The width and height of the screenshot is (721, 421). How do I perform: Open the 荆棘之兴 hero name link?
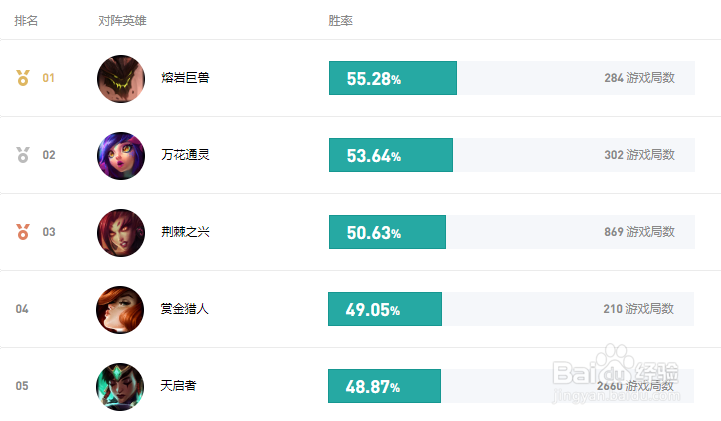click(185, 232)
